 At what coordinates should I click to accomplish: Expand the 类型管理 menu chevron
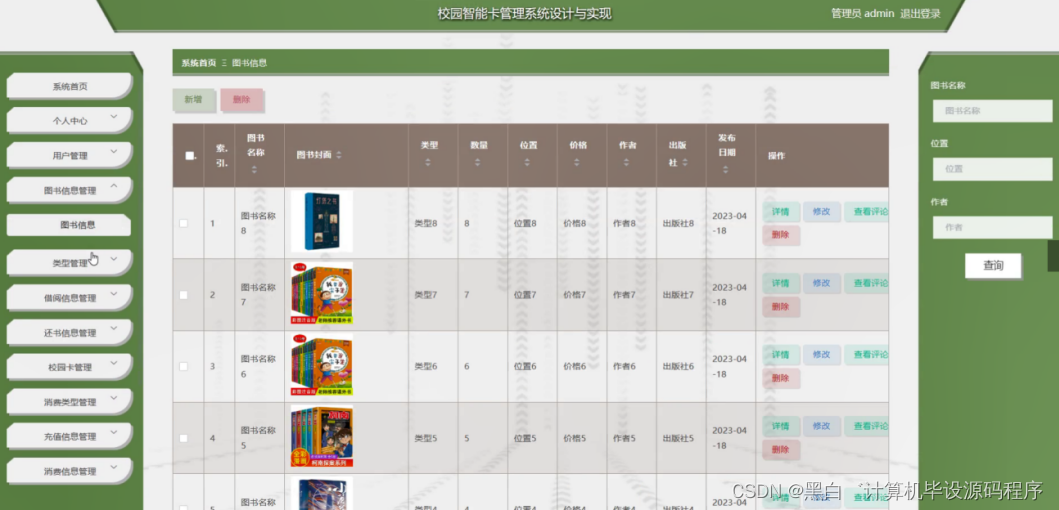pyautogui.click(x=113, y=259)
